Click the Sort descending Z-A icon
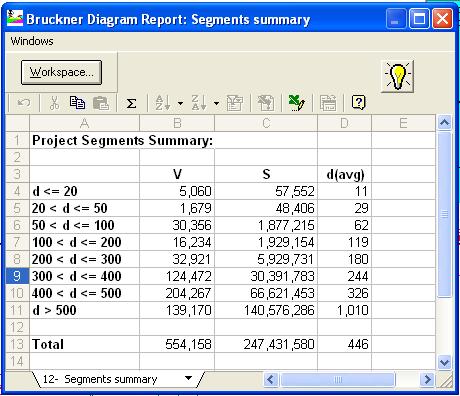460x396 pixels. (x=199, y=103)
